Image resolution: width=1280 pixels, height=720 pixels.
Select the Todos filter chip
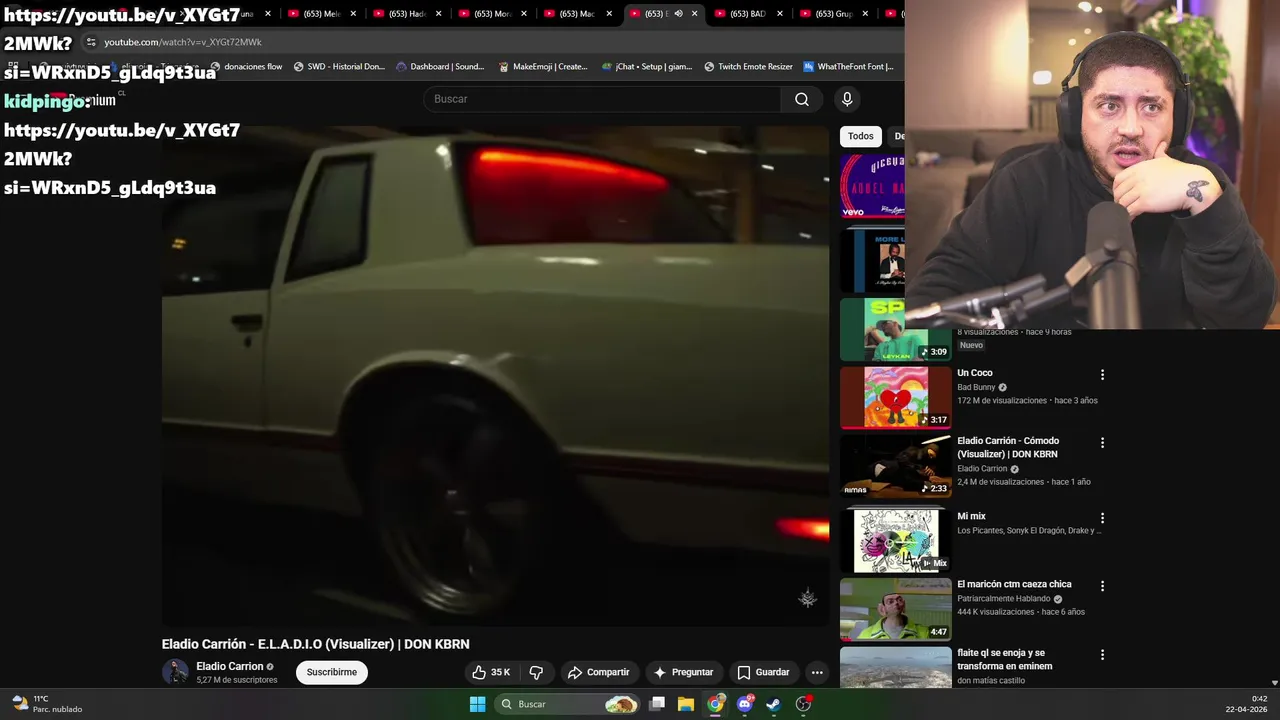click(860, 136)
